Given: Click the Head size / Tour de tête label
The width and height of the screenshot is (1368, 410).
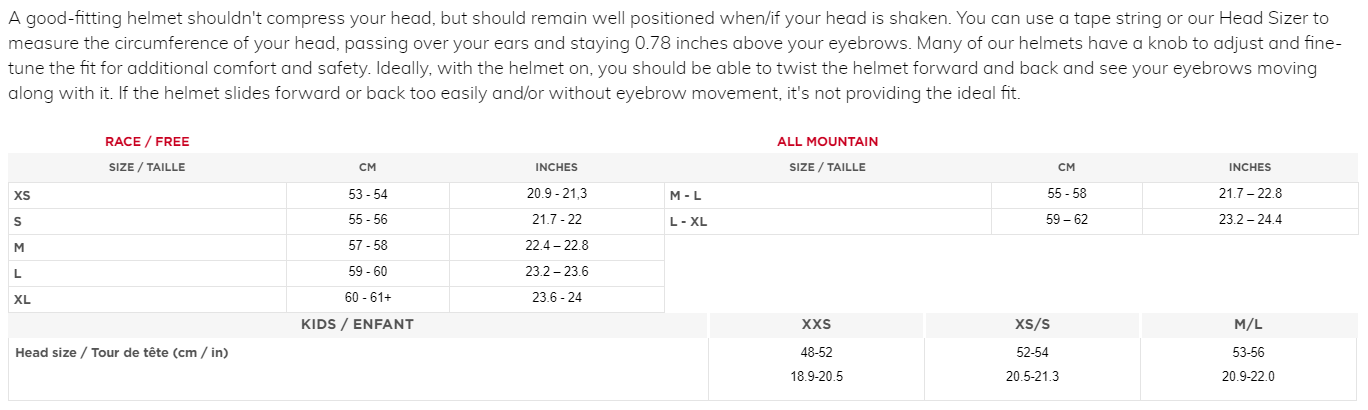Looking at the screenshot, I should point(121,352).
